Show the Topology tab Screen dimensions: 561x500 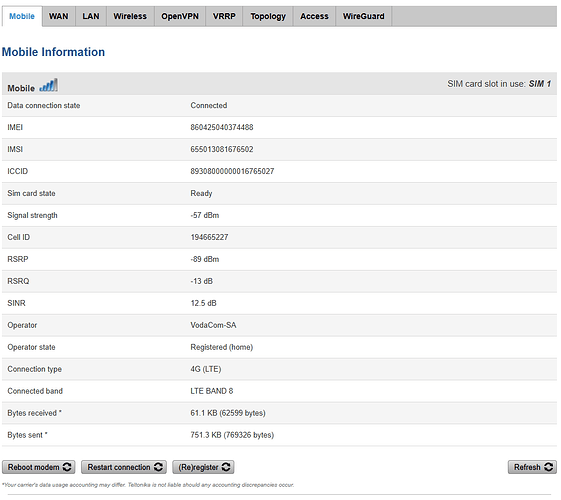(x=268, y=16)
